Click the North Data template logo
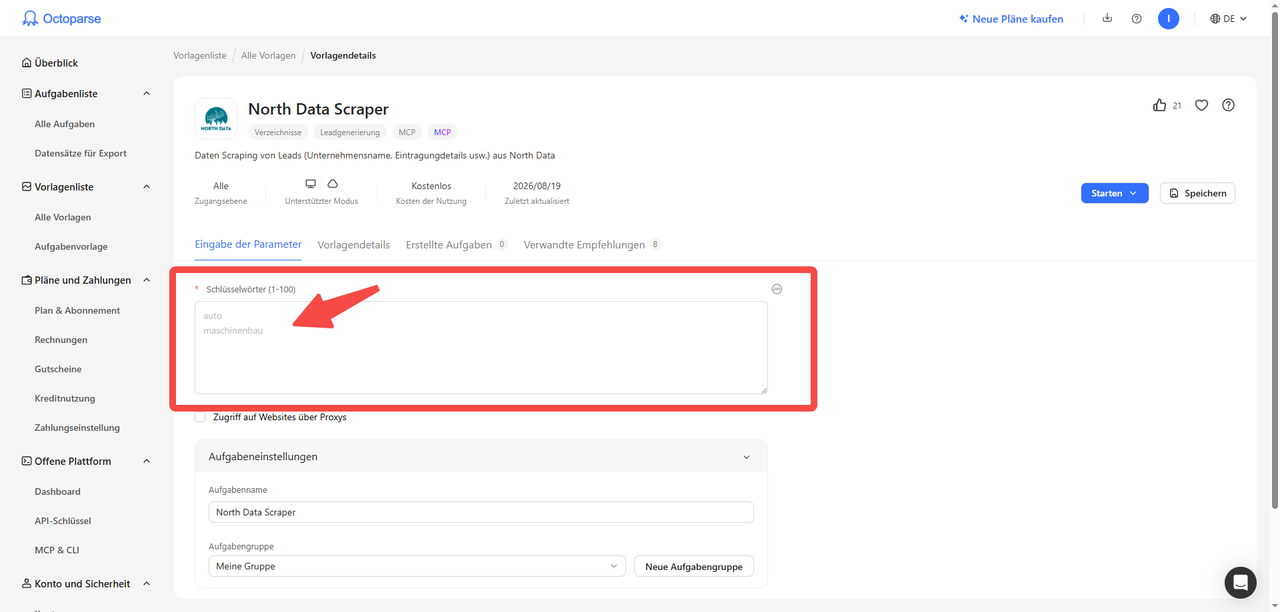Screen dimensions: 1280x612 tap(215, 118)
